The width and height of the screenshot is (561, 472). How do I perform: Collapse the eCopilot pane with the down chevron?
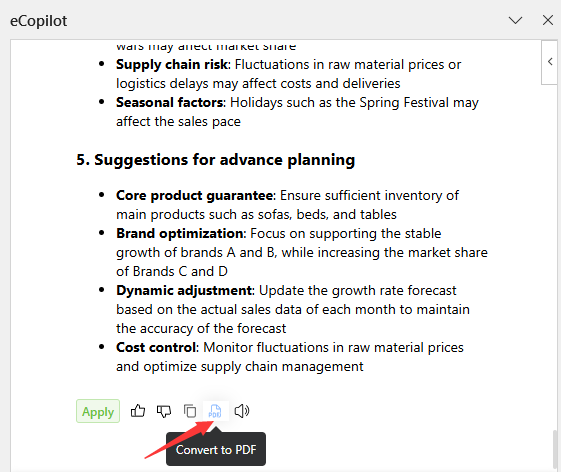[515, 20]
